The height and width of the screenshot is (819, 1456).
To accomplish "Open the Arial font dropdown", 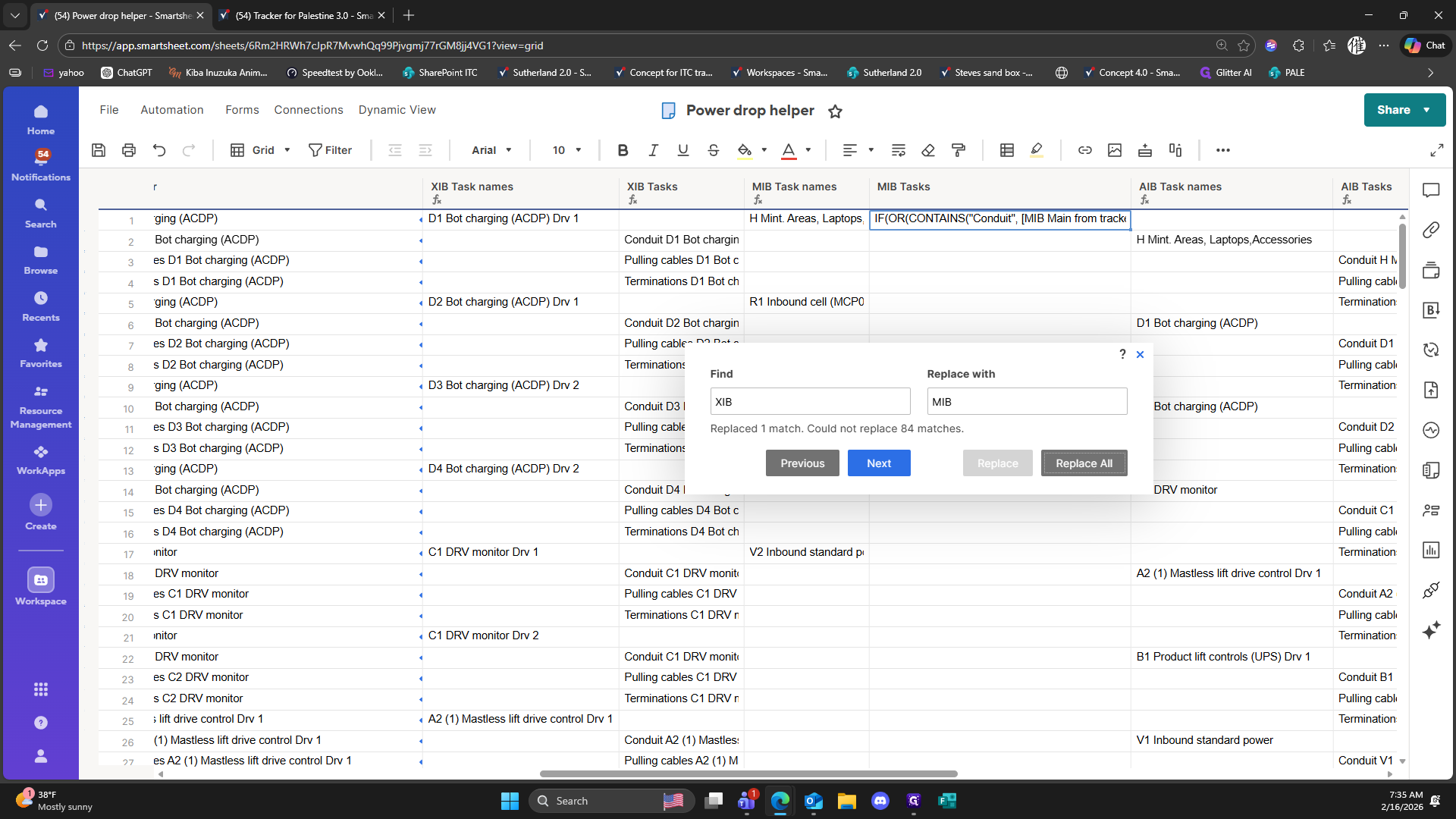I will tap(491, 150).
